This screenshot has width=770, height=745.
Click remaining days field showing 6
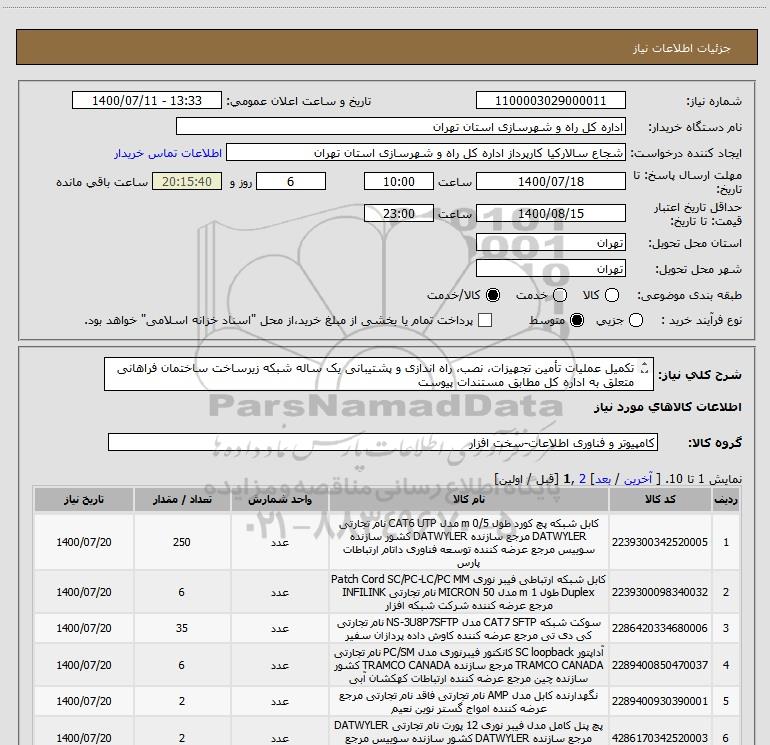coord(291,181)
